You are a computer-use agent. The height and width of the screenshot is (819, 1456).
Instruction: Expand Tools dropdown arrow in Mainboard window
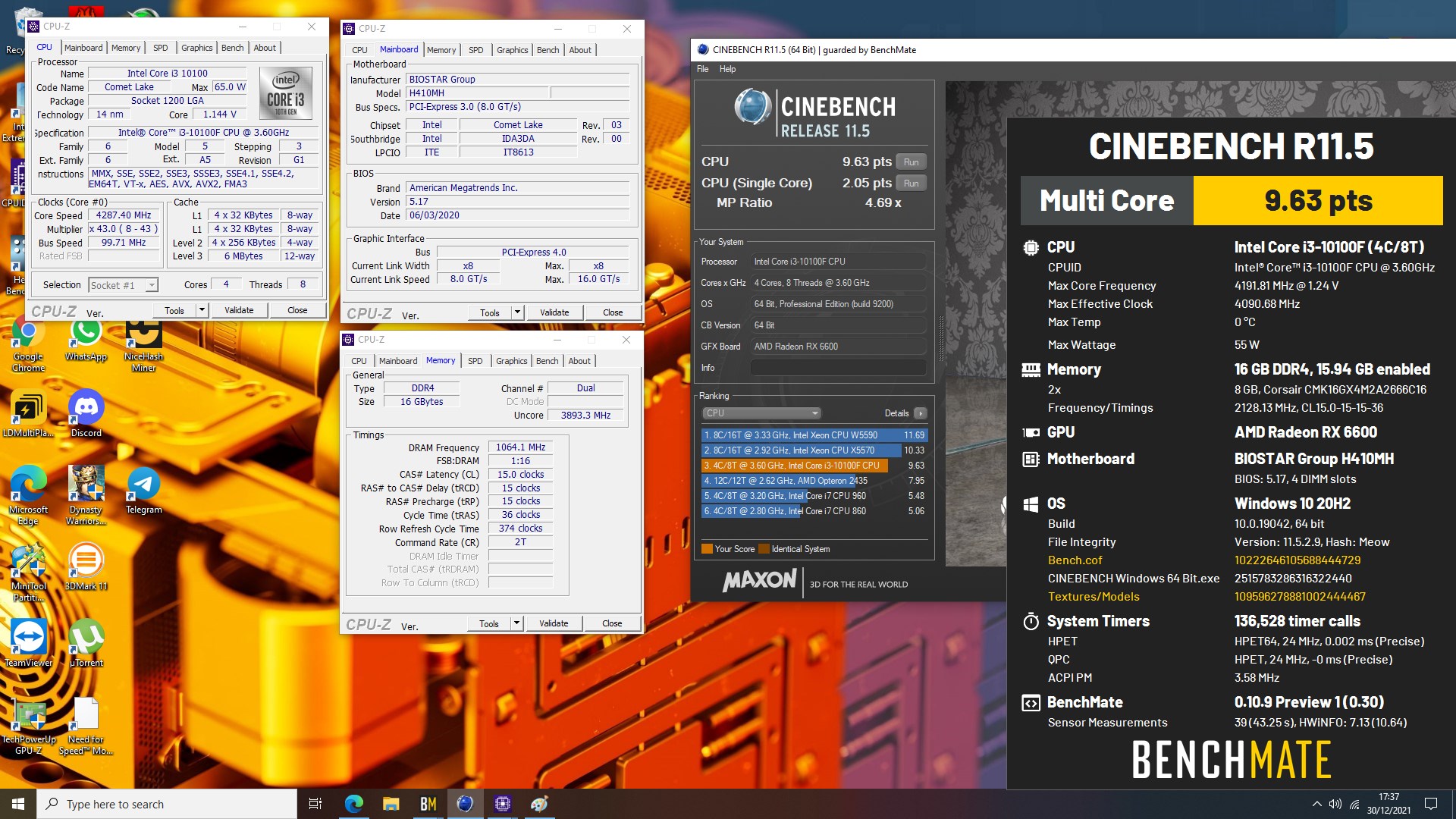click(x=517, y=312)
